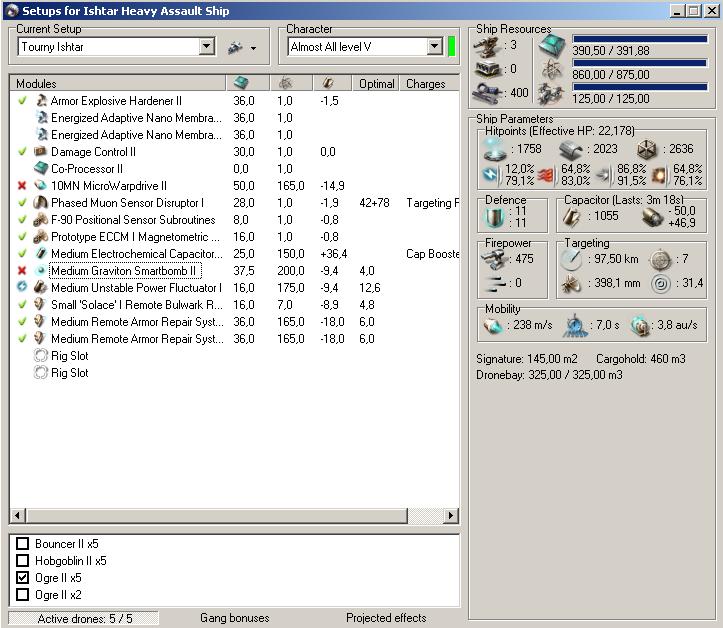Click the CPU resource icon

click(552, 46)
